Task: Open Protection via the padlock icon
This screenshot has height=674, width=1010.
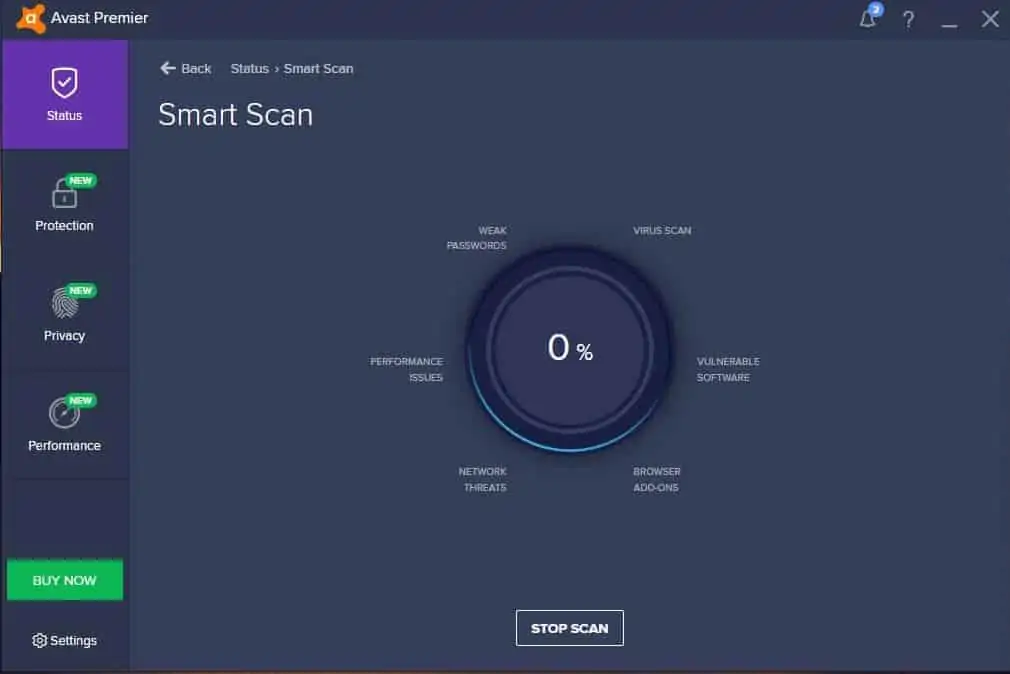Action: [64, 194]
